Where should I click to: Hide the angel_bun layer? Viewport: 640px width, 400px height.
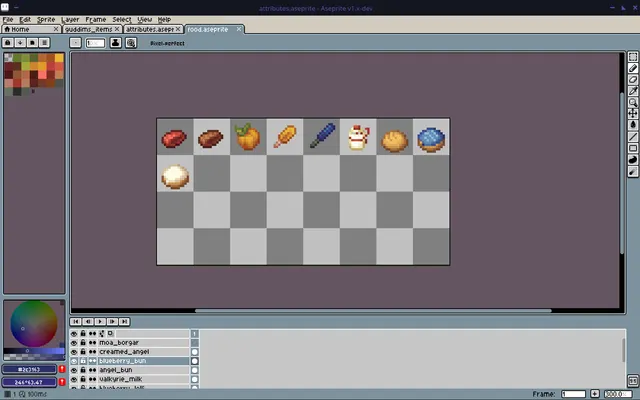74,370
